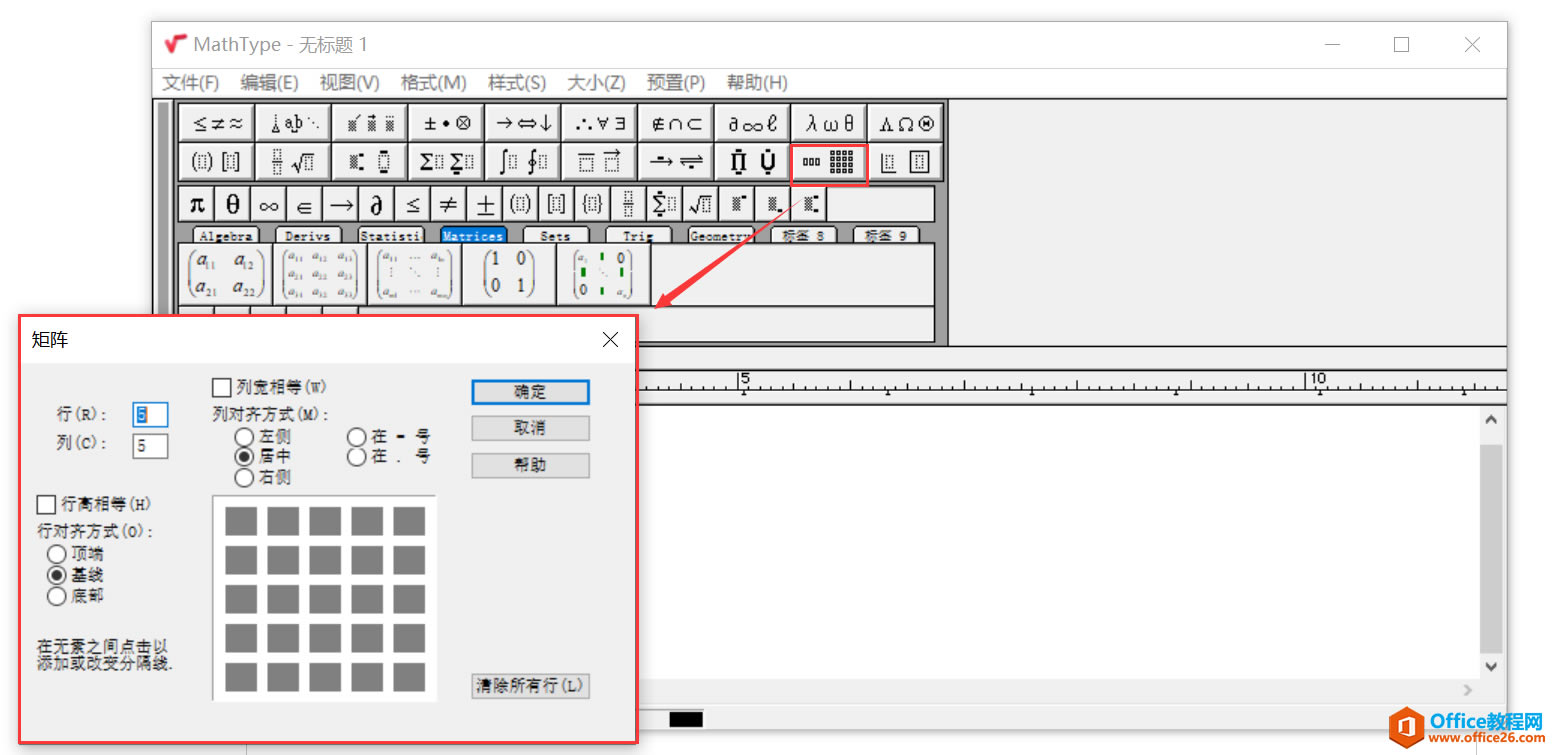Switch to the Derivs tab
Screen dimensions: 1552x755
(309, 236)
